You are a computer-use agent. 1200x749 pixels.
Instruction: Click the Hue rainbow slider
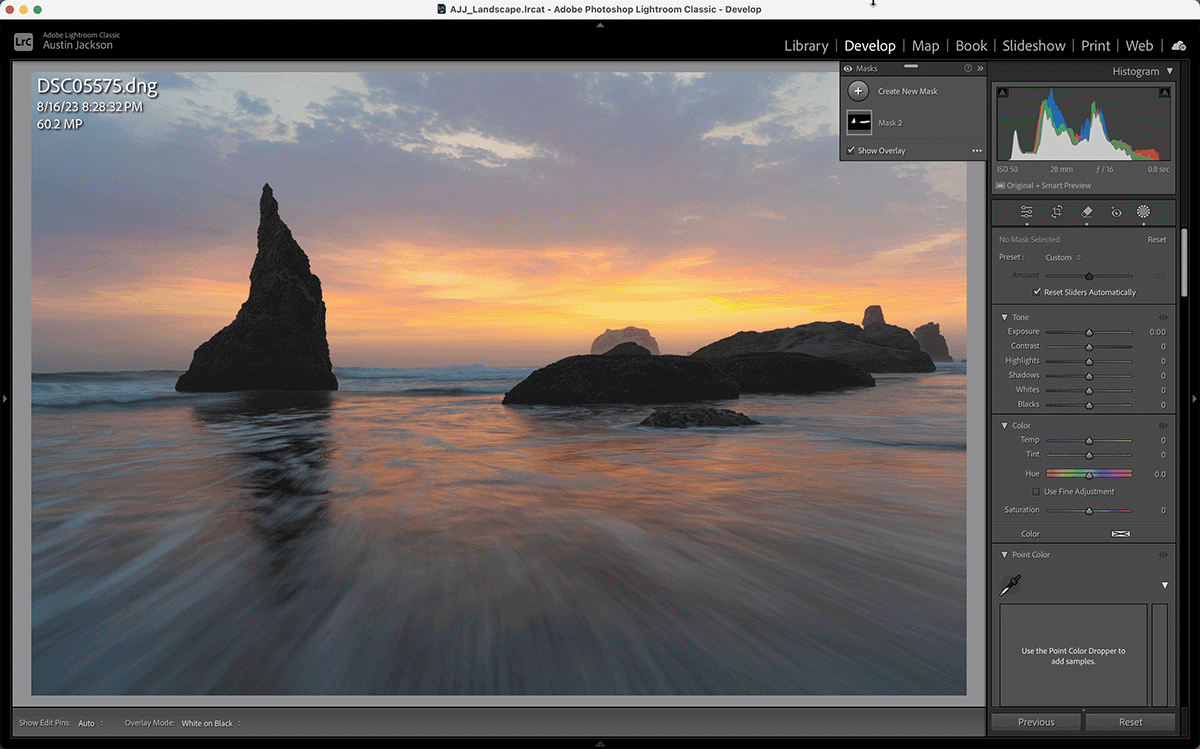coord(1089,474)
